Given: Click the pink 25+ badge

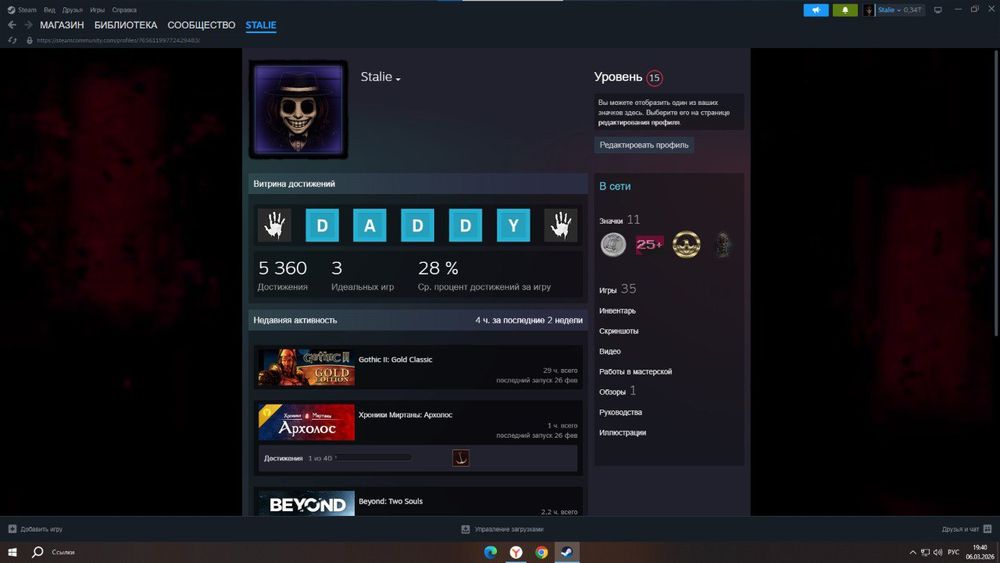Looking at the screenshot, I should (x=649, y=244).
